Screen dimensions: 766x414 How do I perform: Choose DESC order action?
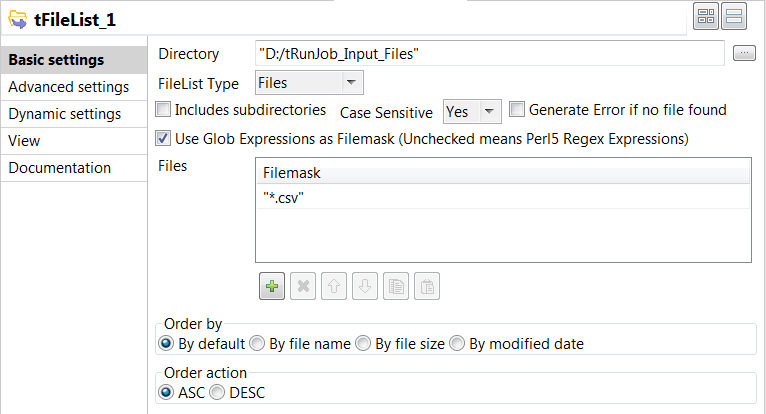[216, 392]
